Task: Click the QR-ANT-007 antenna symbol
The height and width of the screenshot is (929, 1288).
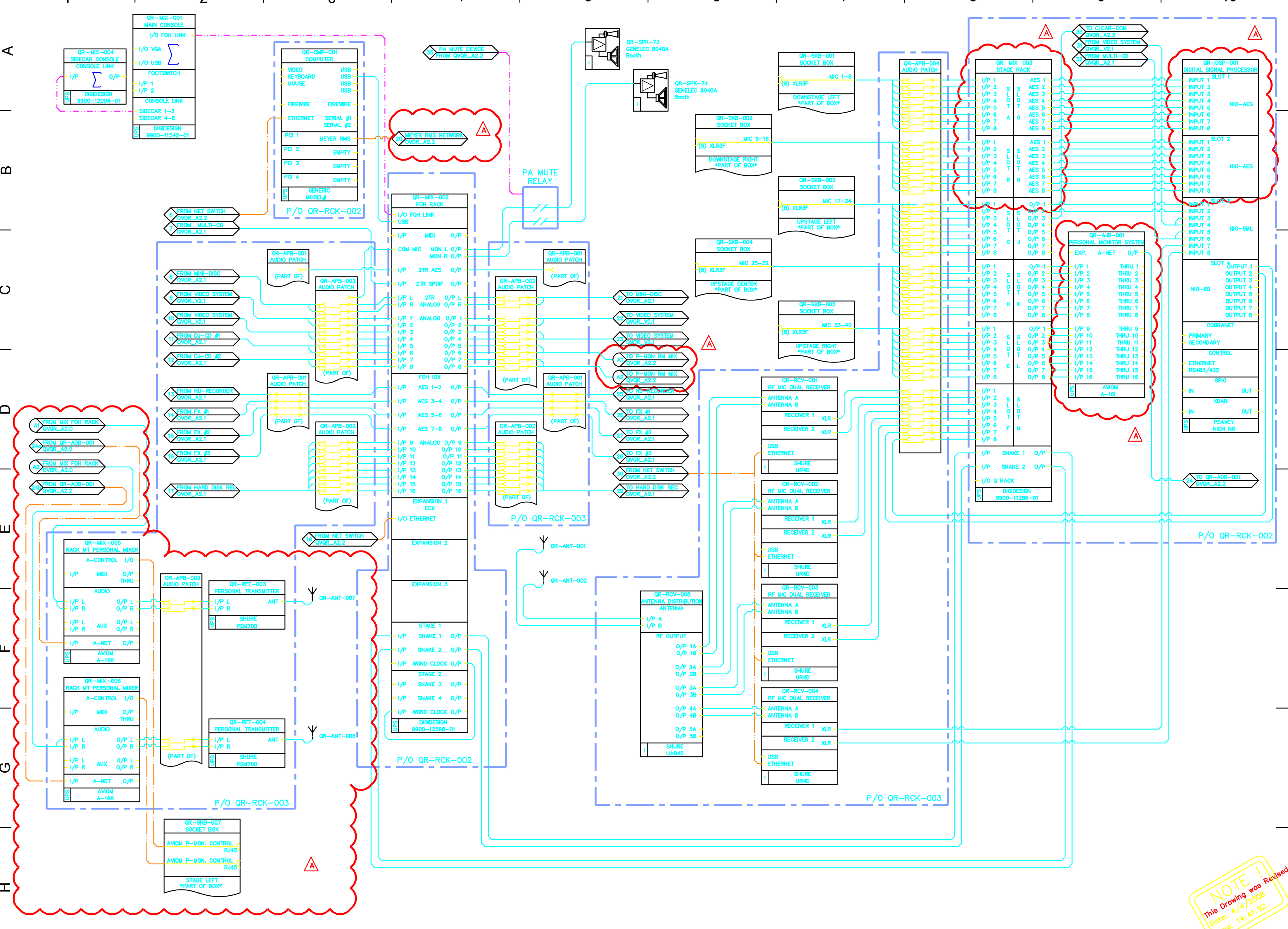Action: click(x=312, y=595)
